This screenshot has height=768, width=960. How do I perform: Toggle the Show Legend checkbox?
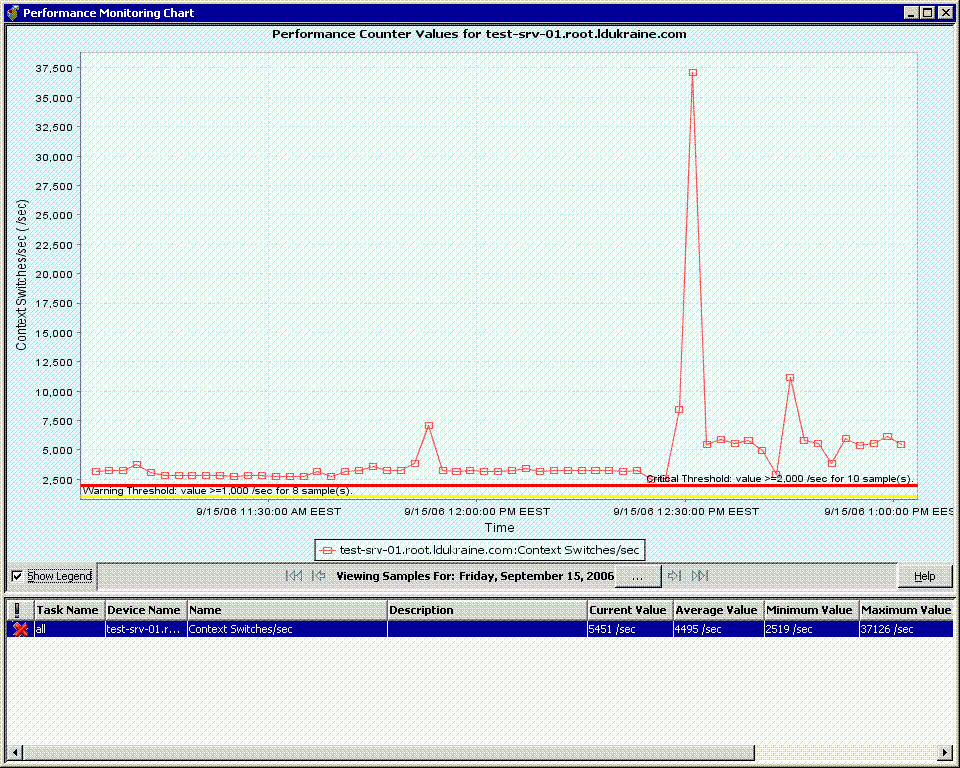pos(17,576)
